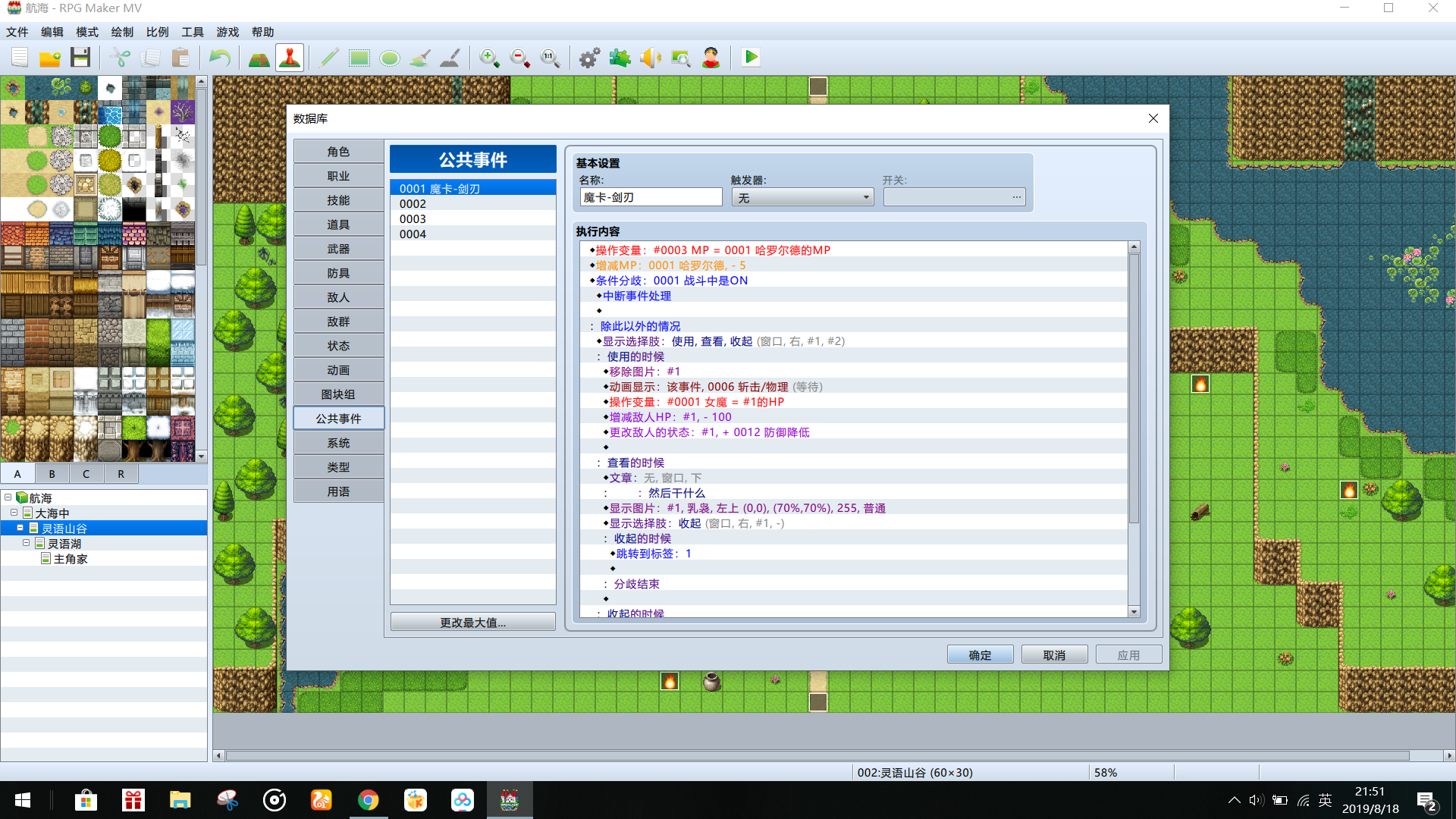Image resolution: width=1456 pixels, height=819 pixels.
Task: Collapse the 大海中 map tree node
Action: 14,513
